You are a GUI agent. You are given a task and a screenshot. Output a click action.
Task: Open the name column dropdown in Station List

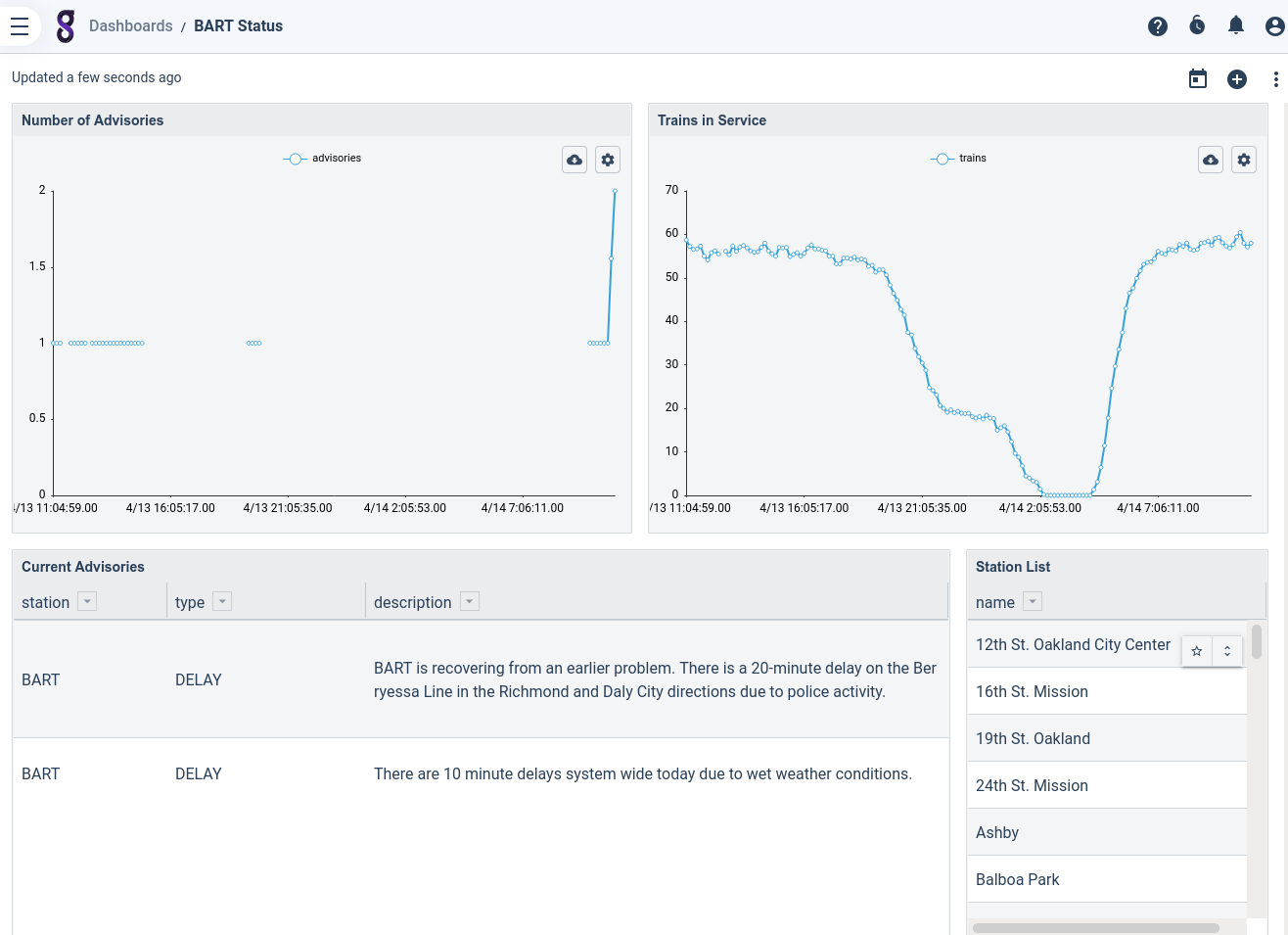[1033, 601]
